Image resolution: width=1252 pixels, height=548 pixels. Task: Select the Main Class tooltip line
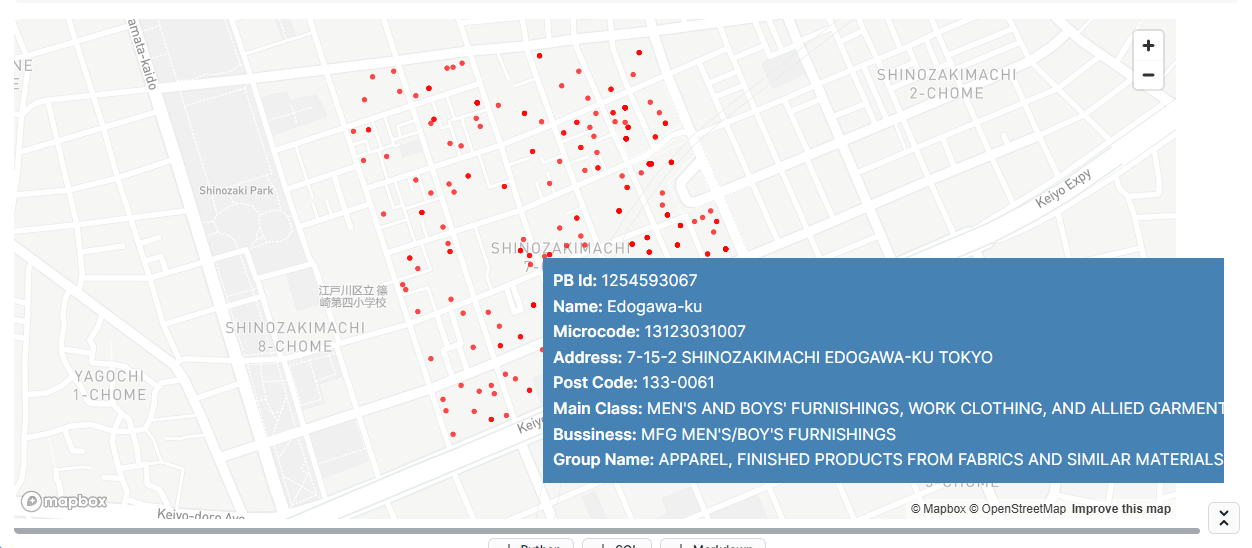click(888, 408)
